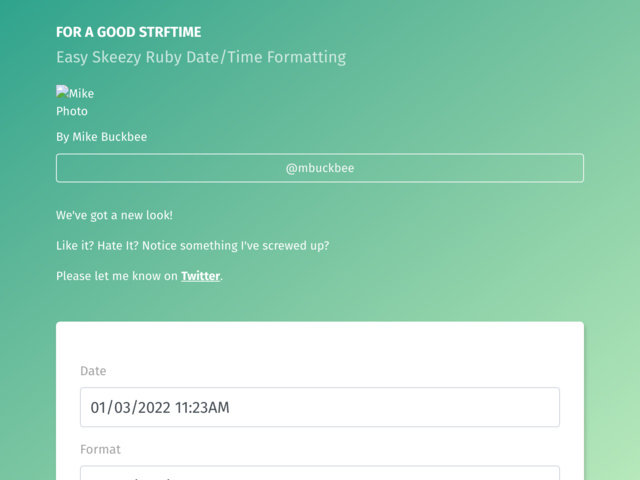
Task: Click the By Mike Buckbee author line
Action: click(x=102, y=137)
